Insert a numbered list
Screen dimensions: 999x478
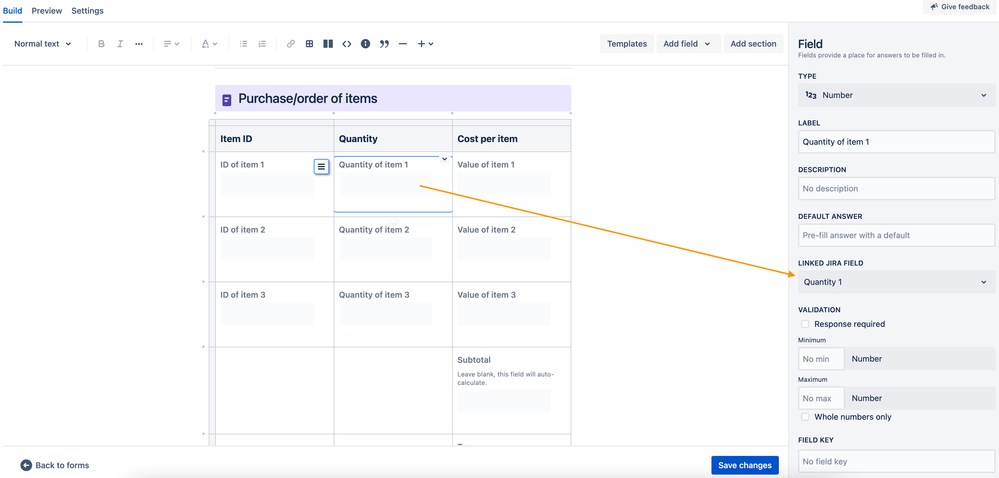click(x=262, y=44)
